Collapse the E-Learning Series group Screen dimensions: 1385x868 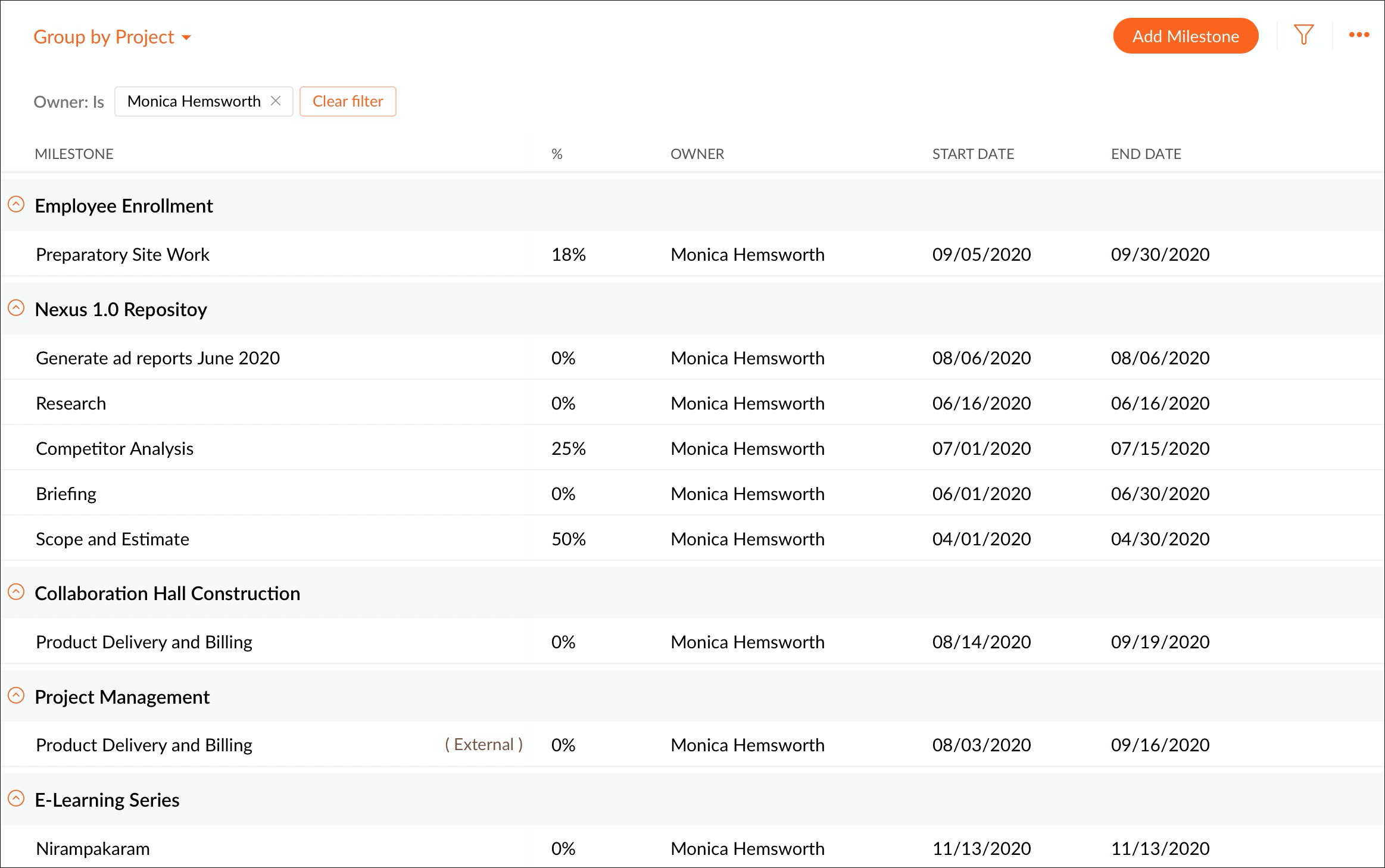[x=16, y=799]
